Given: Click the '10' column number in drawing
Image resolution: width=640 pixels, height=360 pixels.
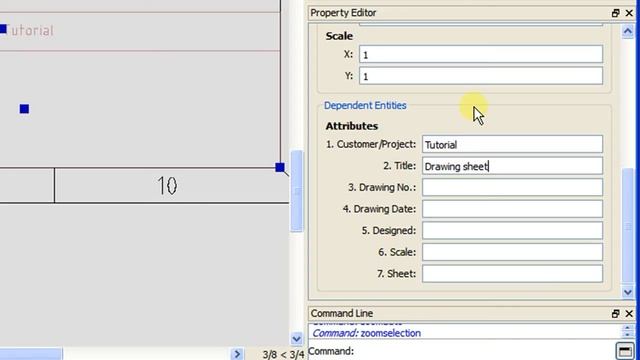Looking at the screenshot, I should 167,185.
